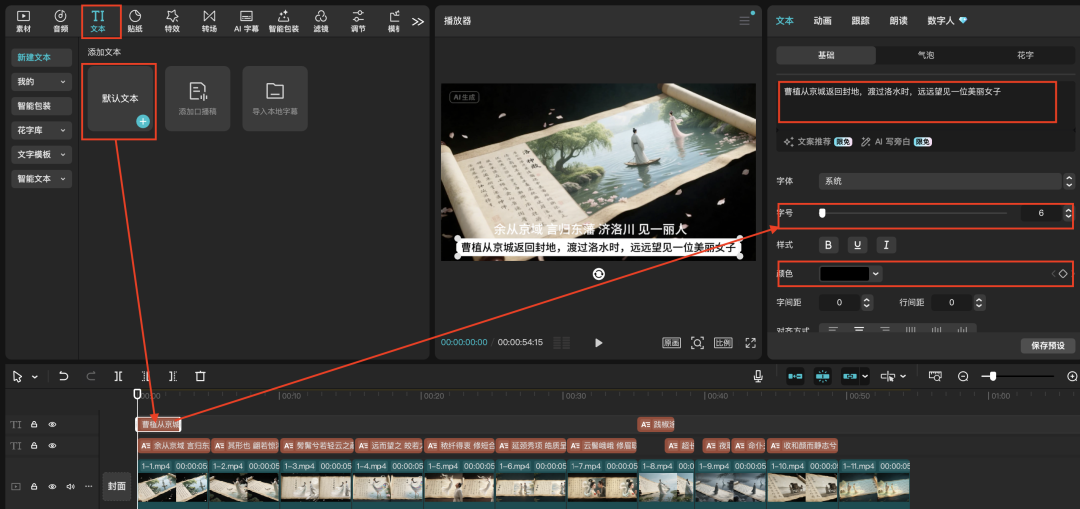
Task: Open the 素材 media tab
Action: point(23,21)
